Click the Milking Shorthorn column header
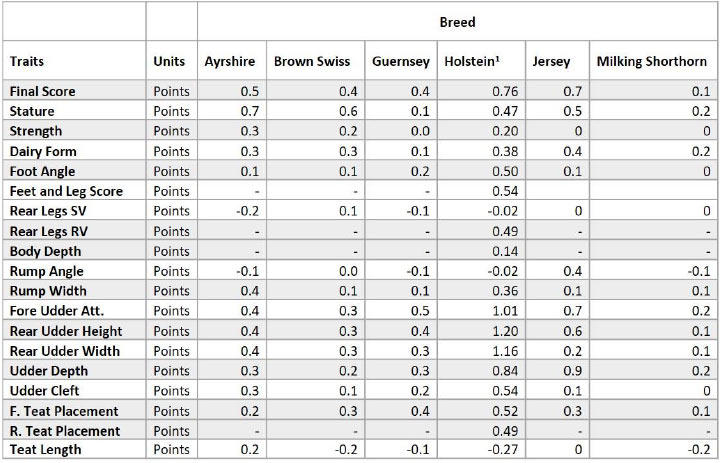Screen dimensions: 720x463 pos(652,62)
